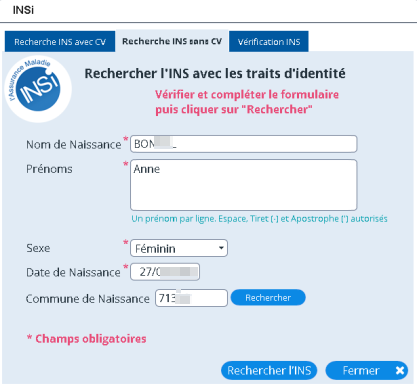
Task: Open the Sexe dropdown showing Féminin
Action: (x=179, y=248)
